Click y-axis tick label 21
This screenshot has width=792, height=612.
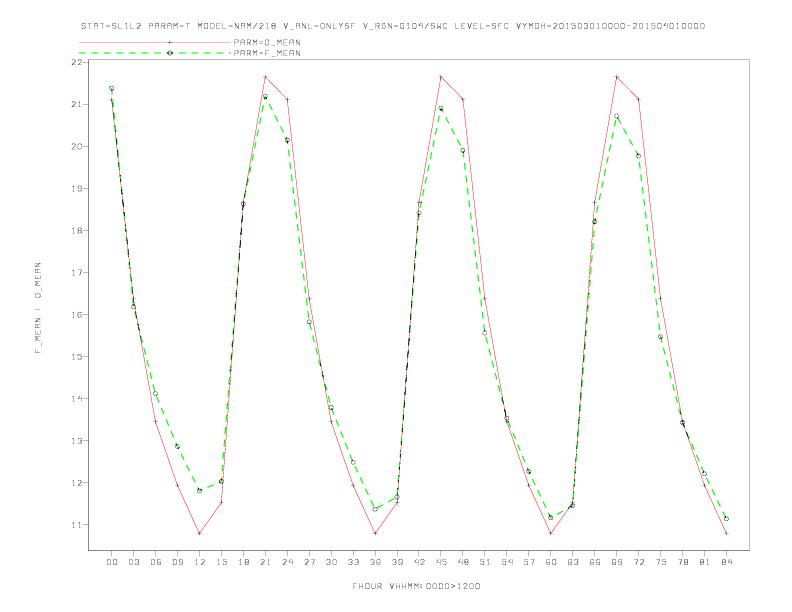77,105
